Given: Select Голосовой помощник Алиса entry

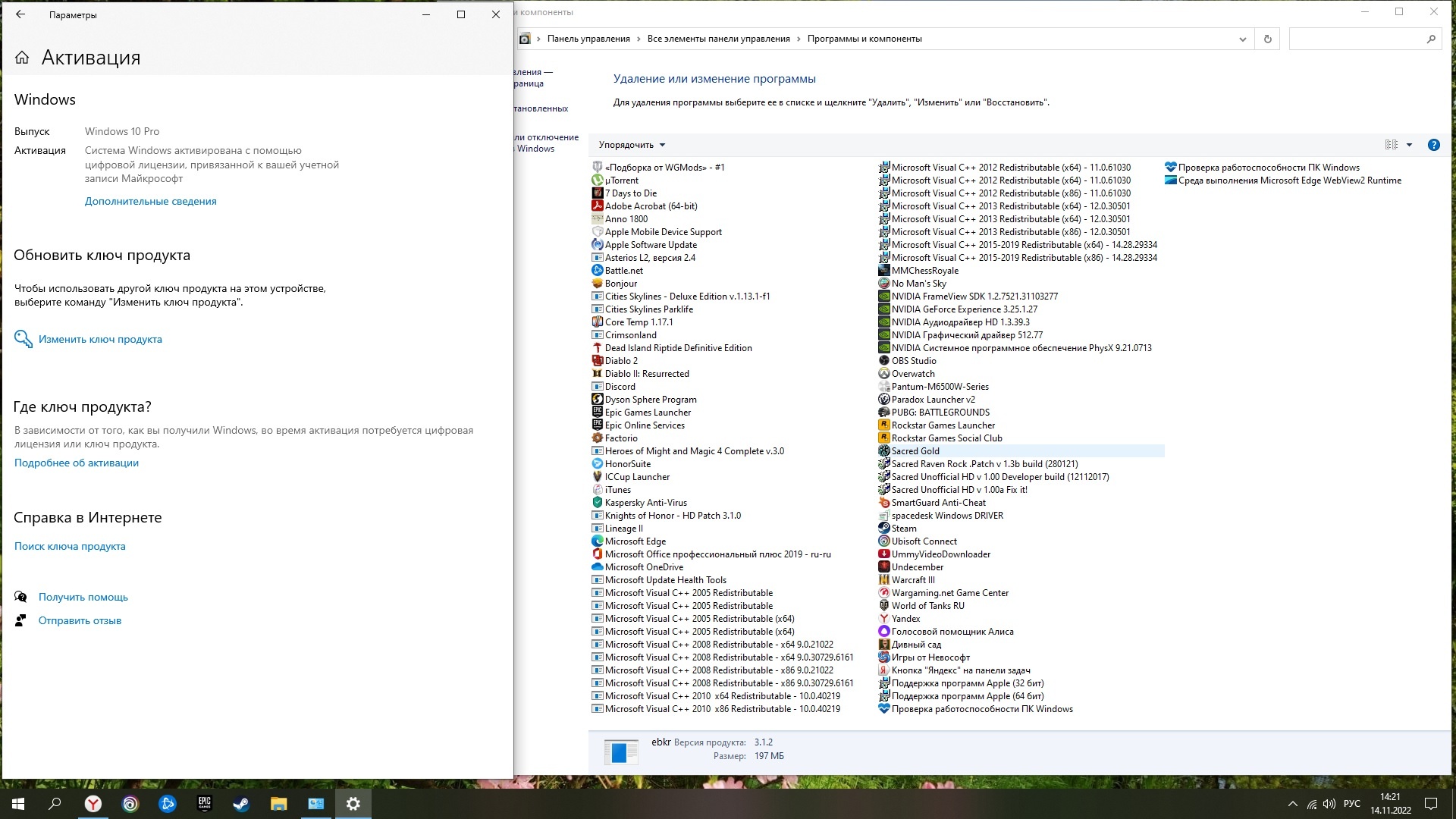Looking at the screenshot, I should pos(952,632).
